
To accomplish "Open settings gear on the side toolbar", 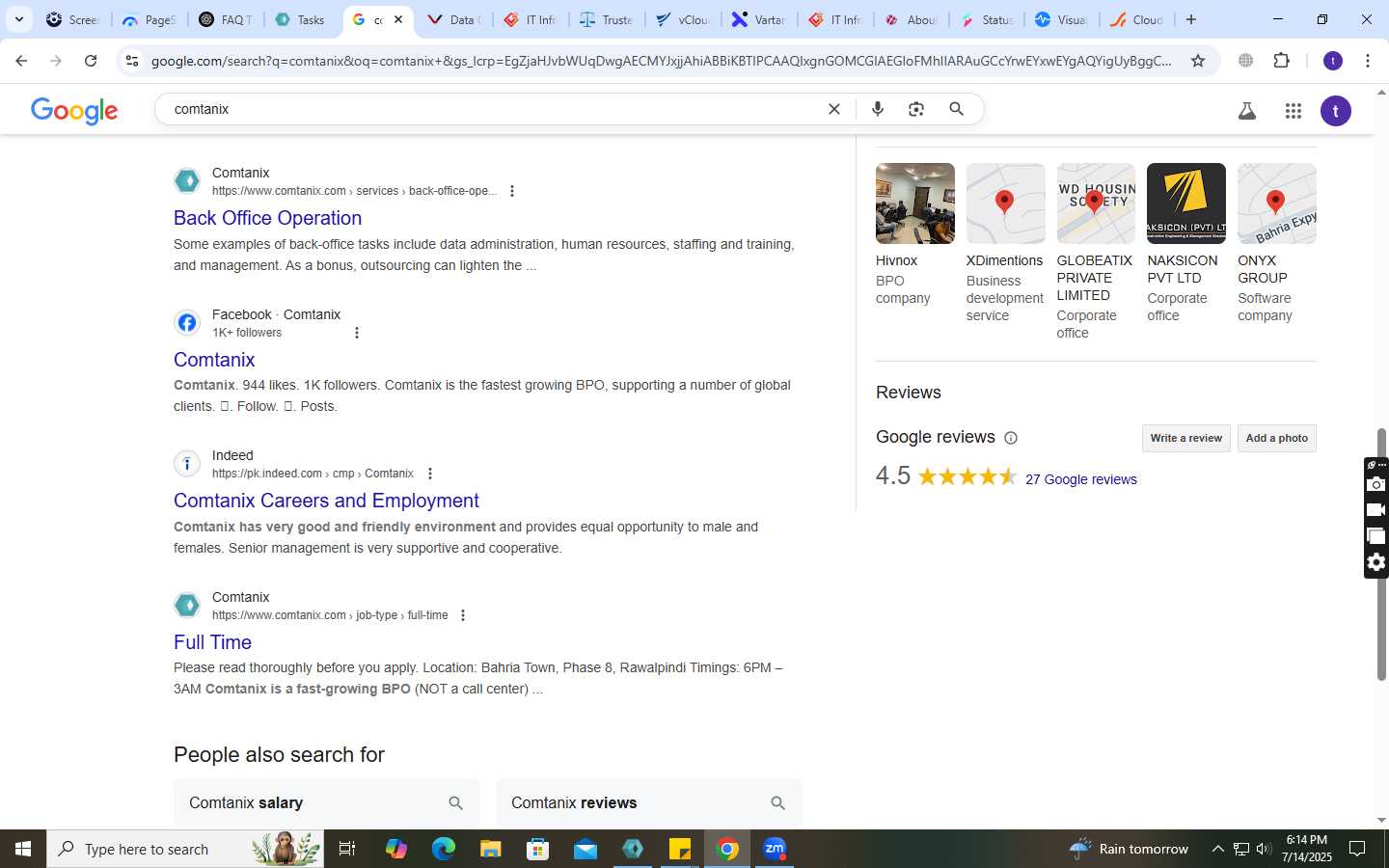I will pyautogui.click(x=1376, y=562).
